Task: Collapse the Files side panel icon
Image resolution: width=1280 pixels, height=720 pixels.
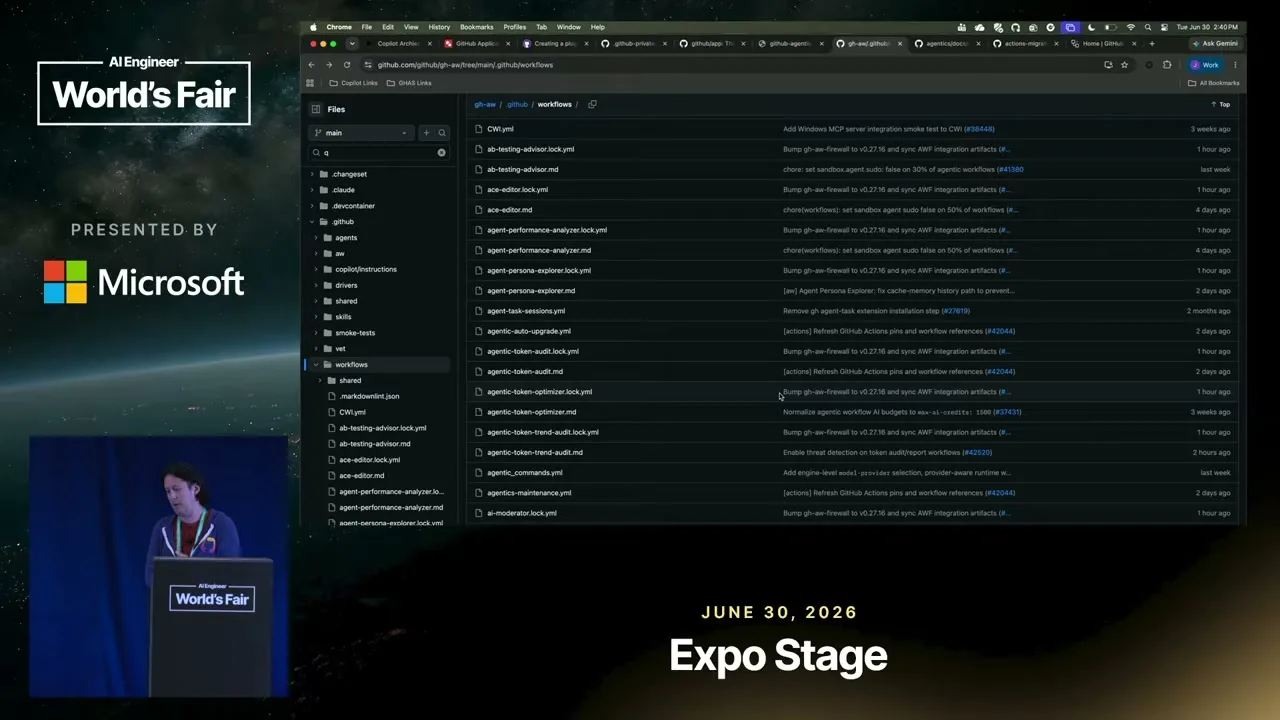Action: (316, 109)
